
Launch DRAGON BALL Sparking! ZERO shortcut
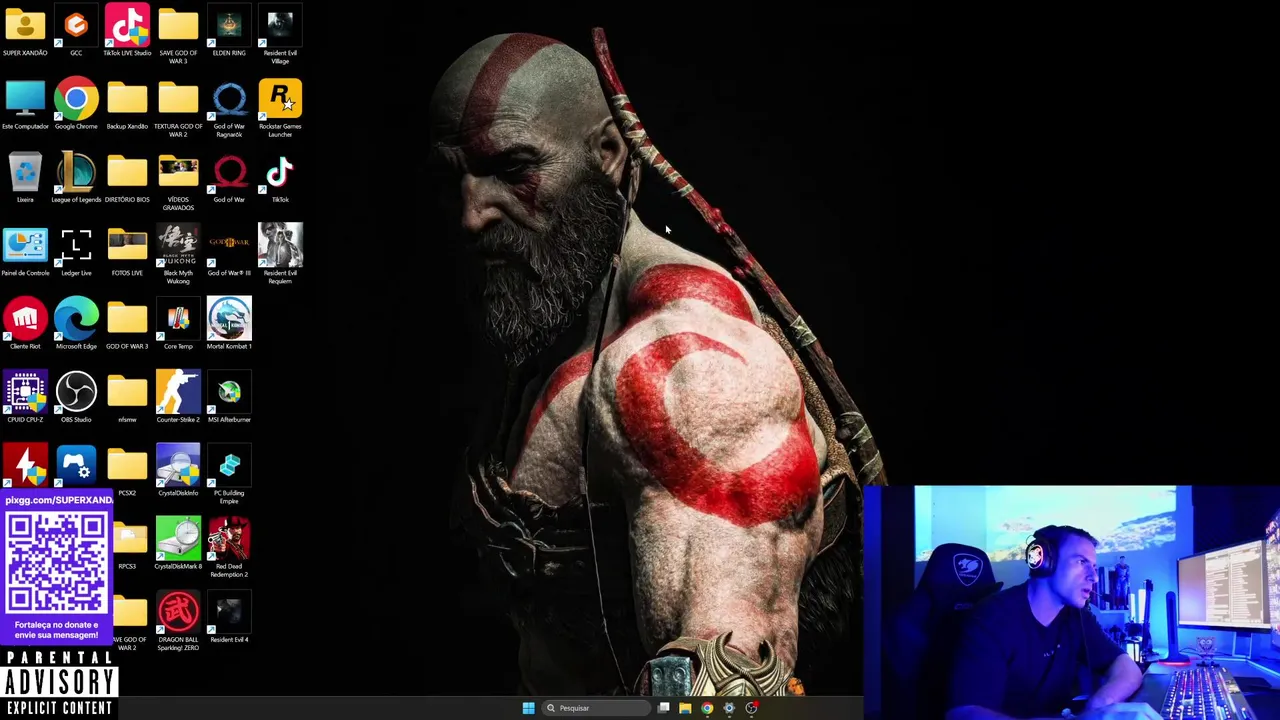point(178,622)
